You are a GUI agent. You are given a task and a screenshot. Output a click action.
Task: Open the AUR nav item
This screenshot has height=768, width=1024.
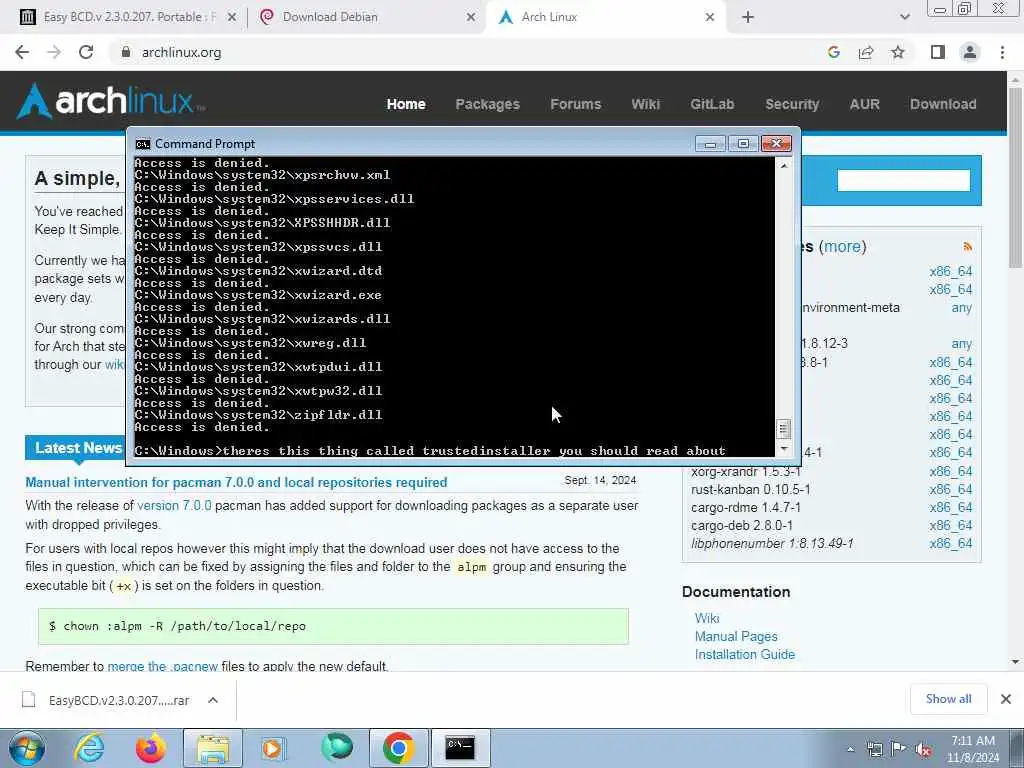pyautogui.click(x=864, y=104)
